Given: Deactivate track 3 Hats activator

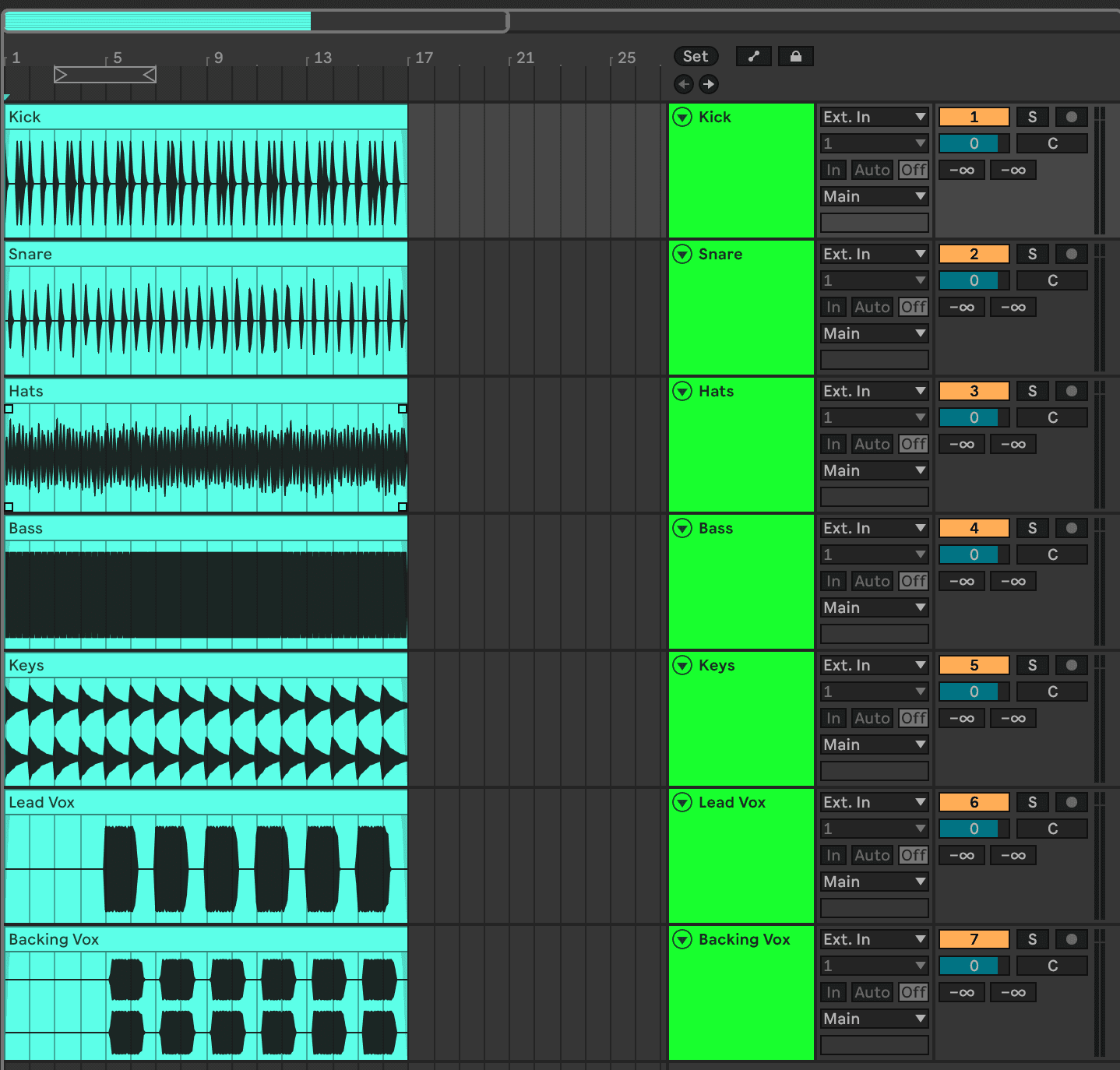Looking at the screenshot, I should click(x=974, y=391).
